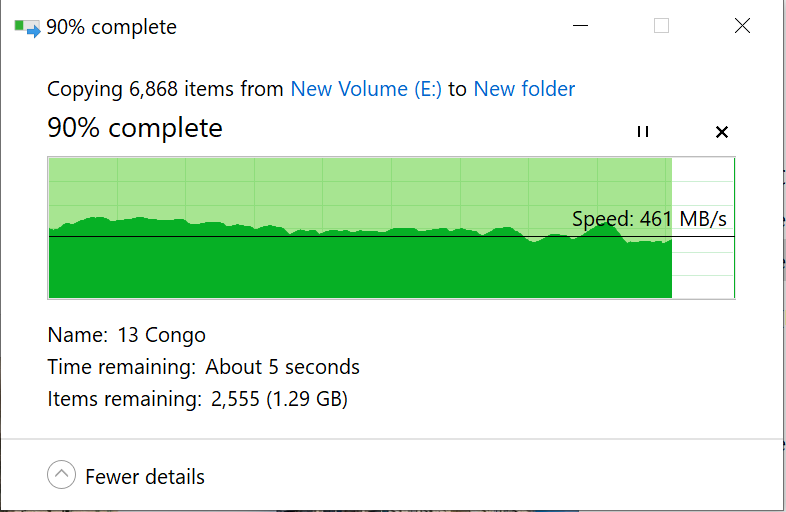The width and height of the screenshot is (786, 512).
Task: Click the copy dialog title bar icon
Action: click(27, 28)
